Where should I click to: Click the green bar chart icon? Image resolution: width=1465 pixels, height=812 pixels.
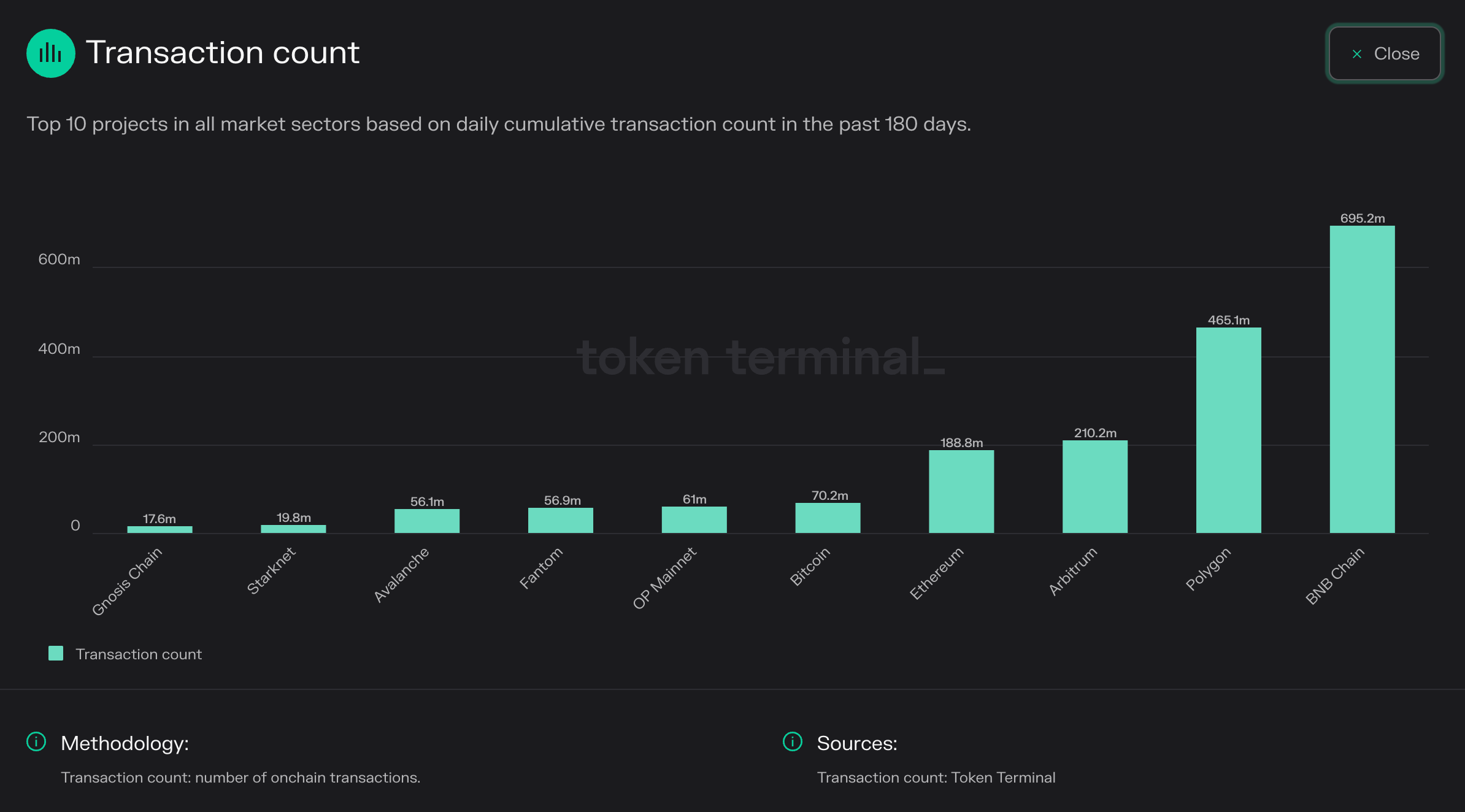(x=51, y=53)
